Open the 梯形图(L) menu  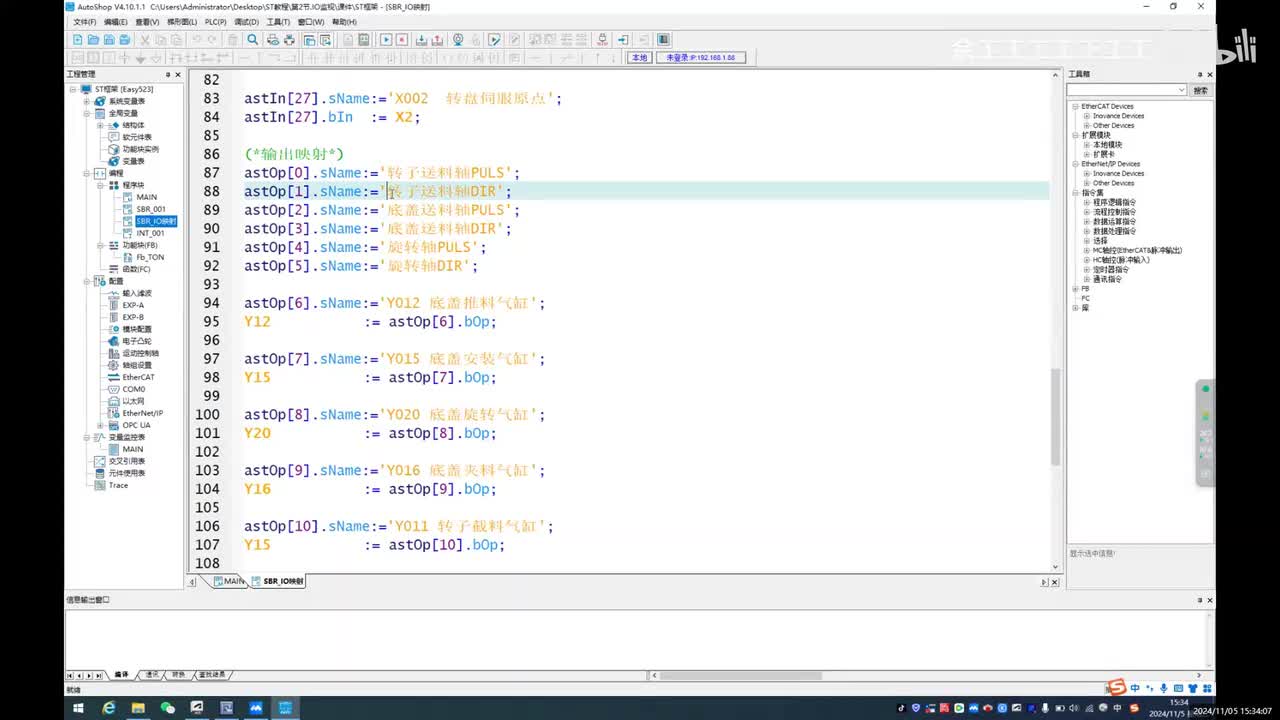coord(182,22)
